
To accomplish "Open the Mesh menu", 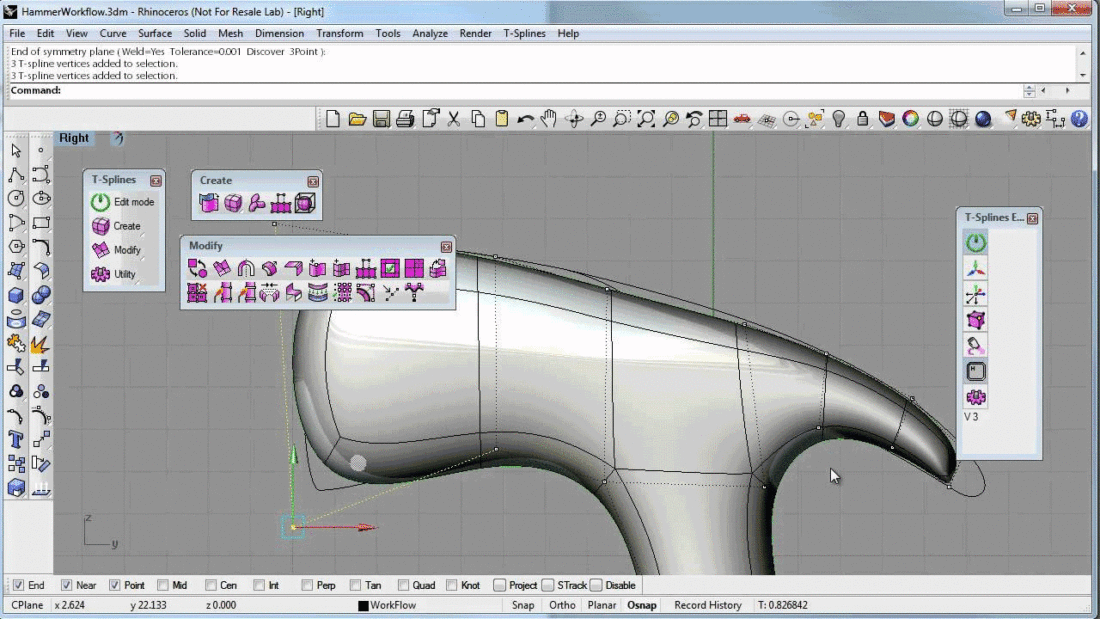I will 231,33.
